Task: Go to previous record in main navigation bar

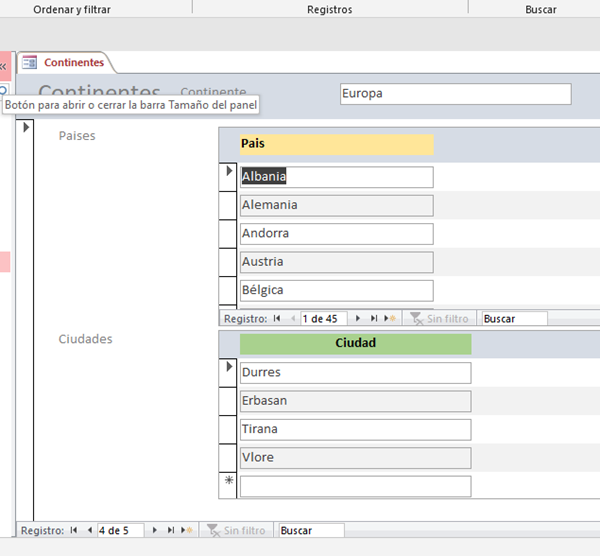Action: click(89, 530)
